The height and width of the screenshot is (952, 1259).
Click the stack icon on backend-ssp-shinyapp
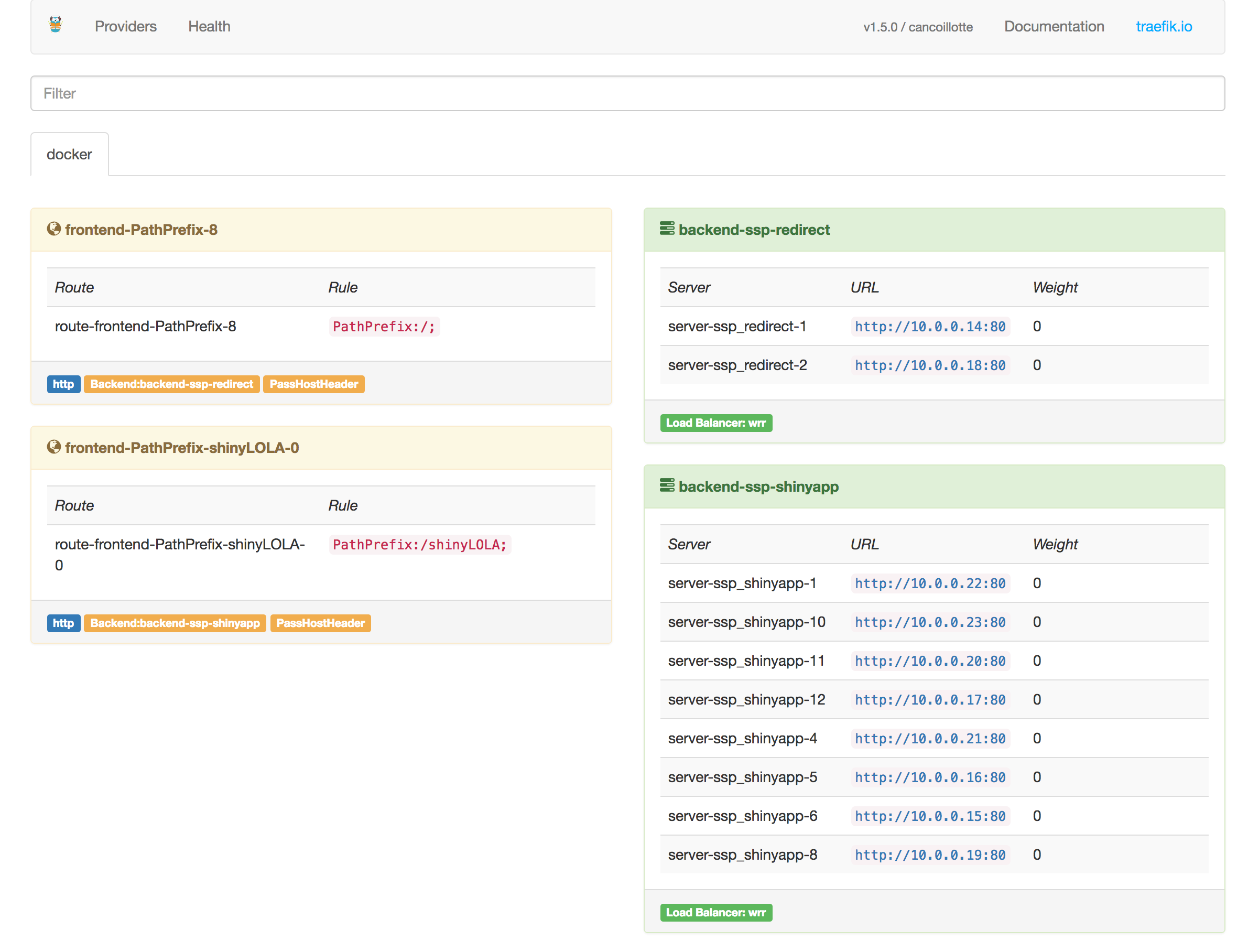667,485
